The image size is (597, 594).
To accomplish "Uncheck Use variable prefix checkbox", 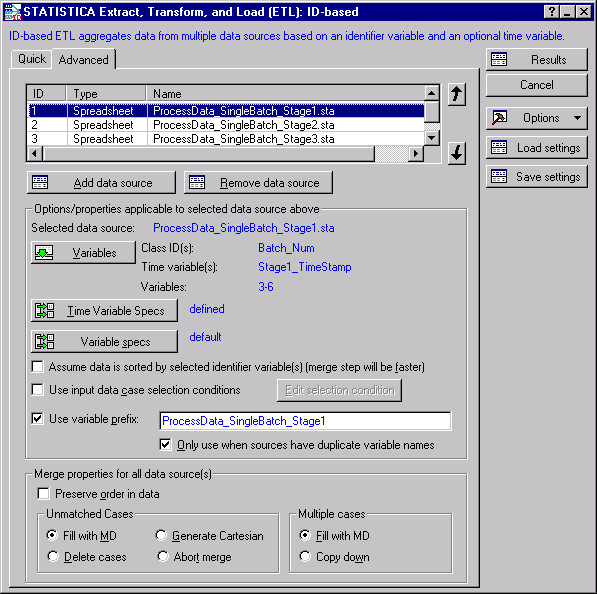I will coord(38,419).
